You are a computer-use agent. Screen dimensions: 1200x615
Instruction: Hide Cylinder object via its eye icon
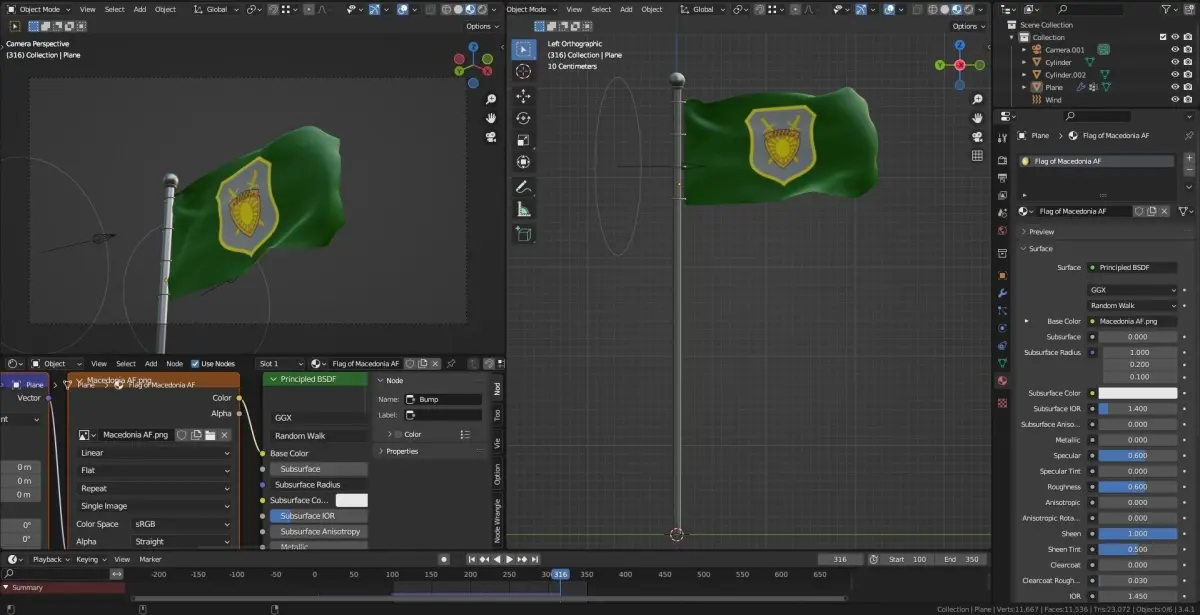click(1175, 62)
